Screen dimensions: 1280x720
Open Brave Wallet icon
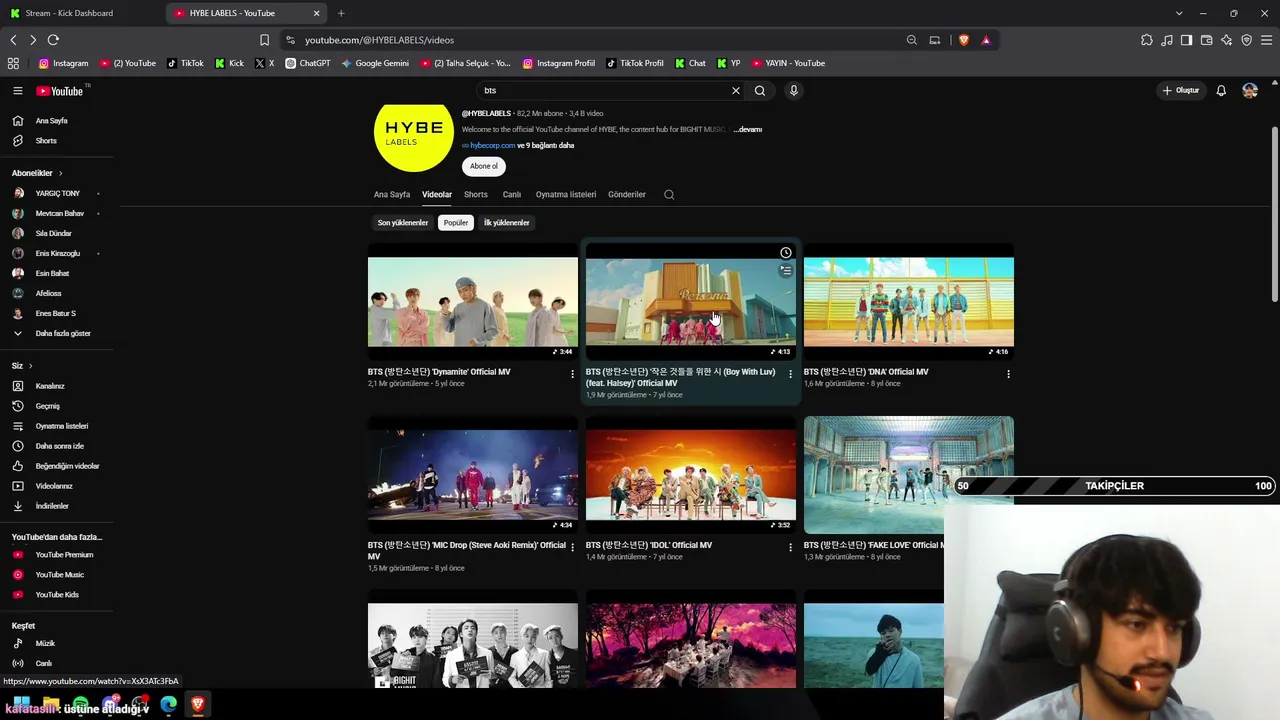(1207, 40)
